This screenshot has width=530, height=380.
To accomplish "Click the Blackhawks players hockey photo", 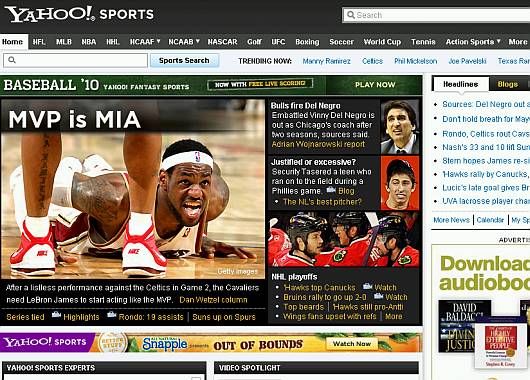I will (344, 239).
